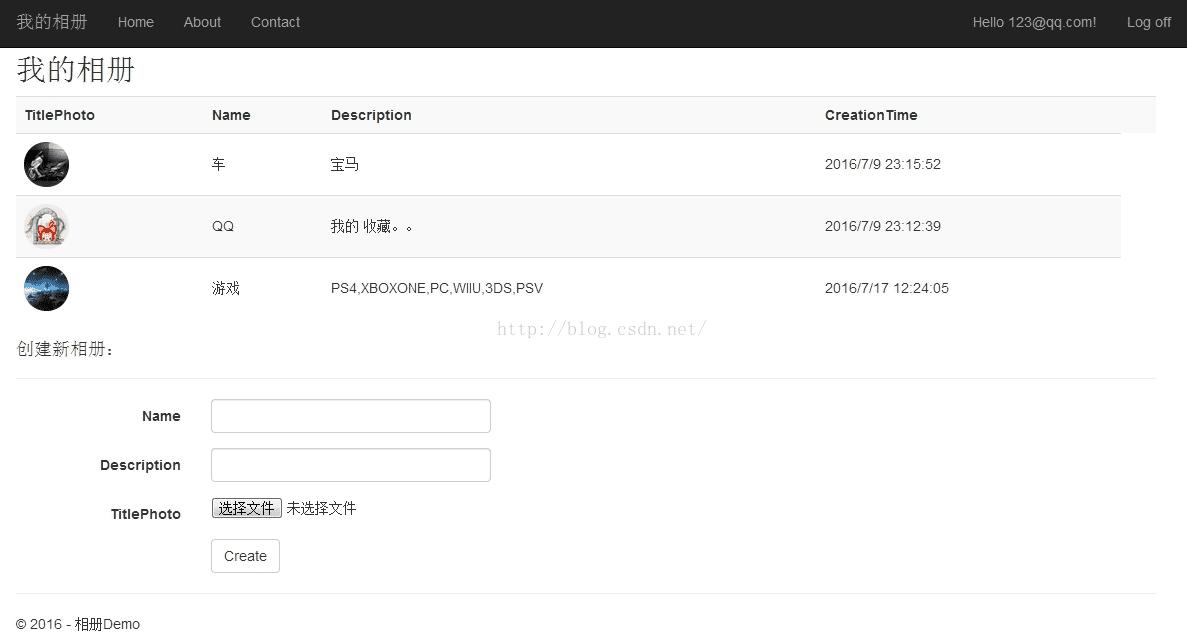Open the Hello 123@qq.com! account link
The height and width of the screenshot is (637, 1187).
pyautogui.click(x=1034, y=22)
